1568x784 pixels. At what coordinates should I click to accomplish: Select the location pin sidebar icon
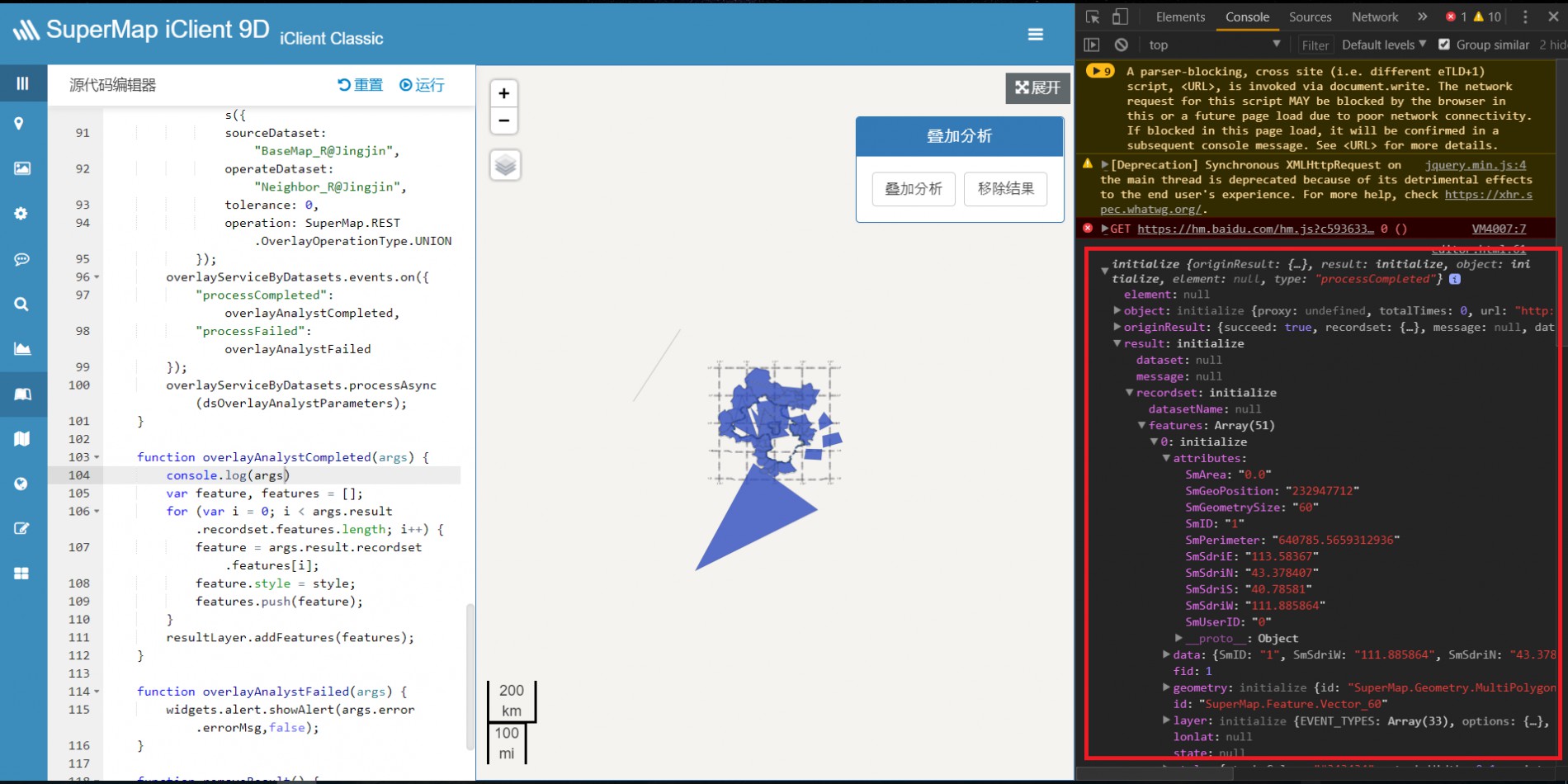point(20,124)
